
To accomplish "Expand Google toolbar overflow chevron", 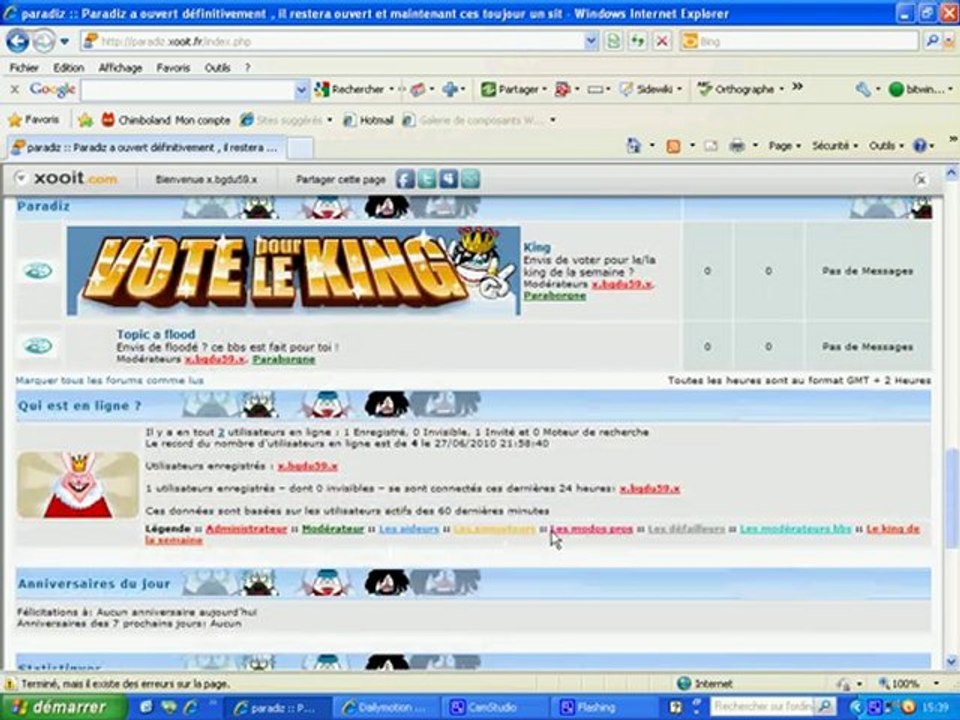I will coord(797,87).
